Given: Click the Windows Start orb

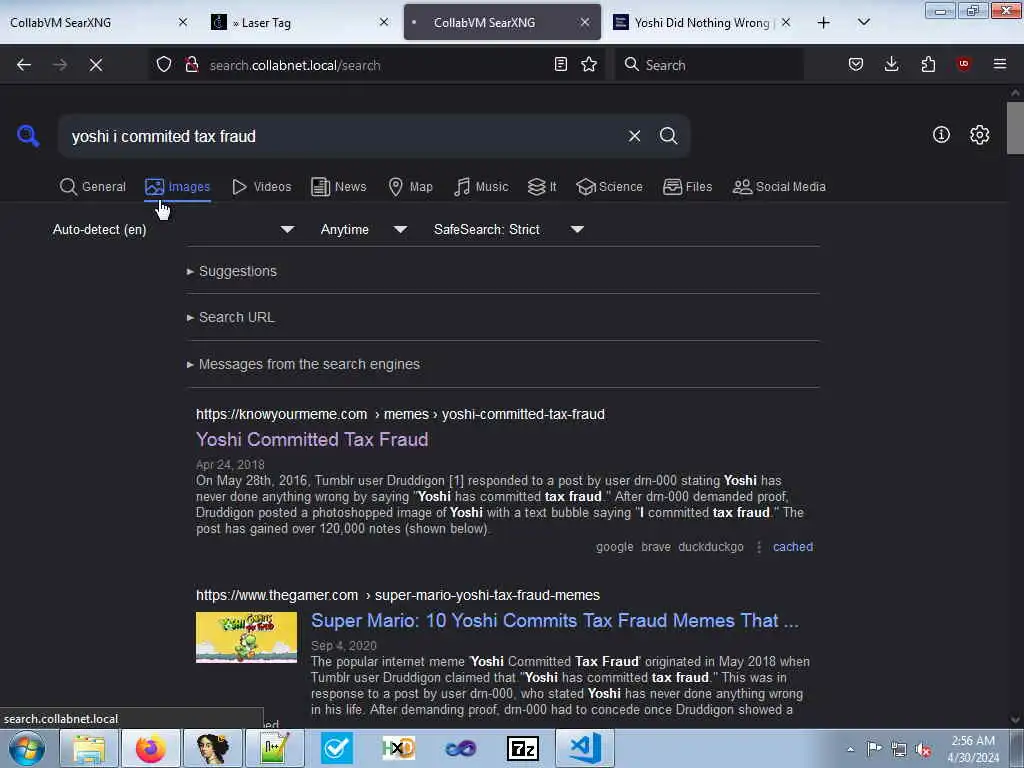Looking at the screenshot, I should coord(27,748).
